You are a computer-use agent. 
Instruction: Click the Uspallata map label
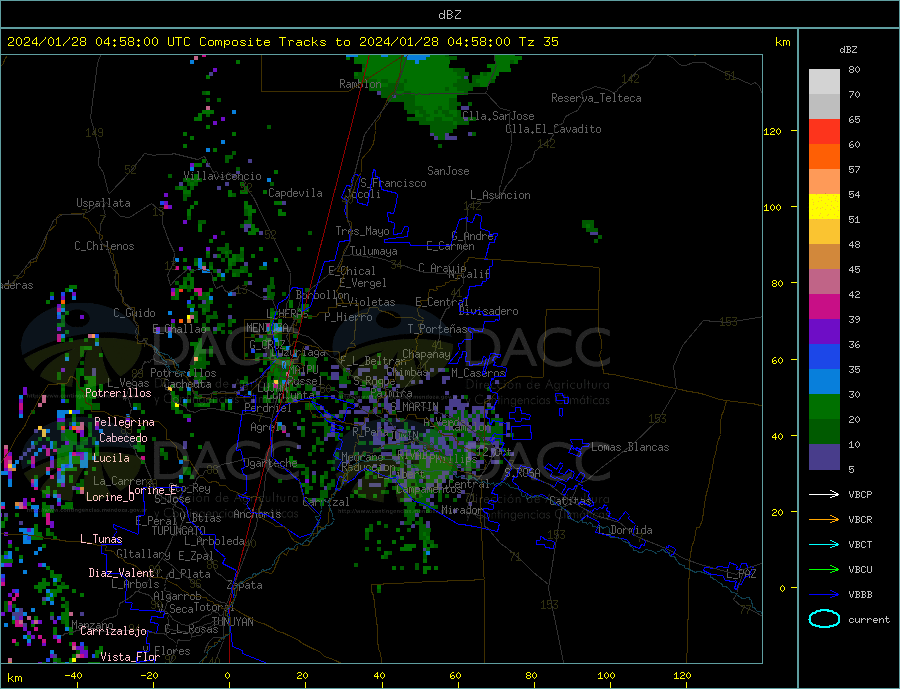(103, 203)
